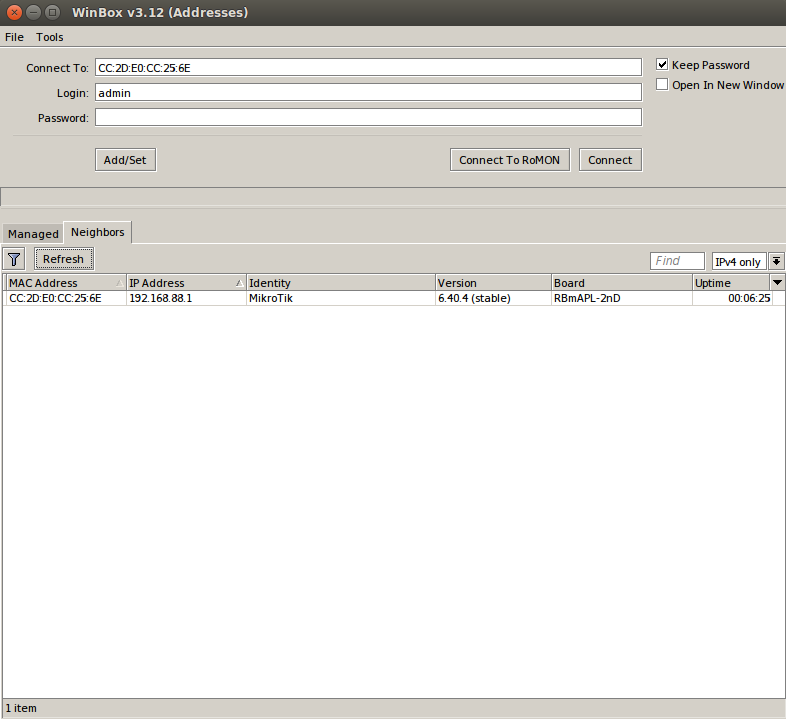Expand the IPv4 only dropdown arrow

[x=776, y=261]
